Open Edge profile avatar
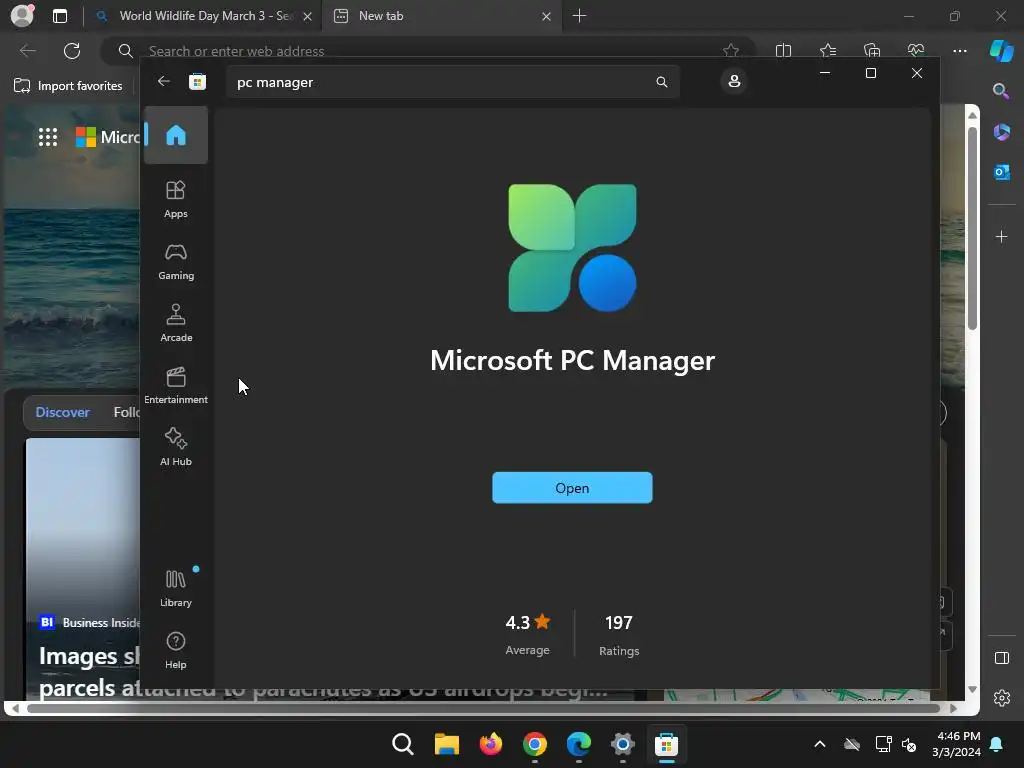The width and height of the screenshot is (1024, 768). 22,15
